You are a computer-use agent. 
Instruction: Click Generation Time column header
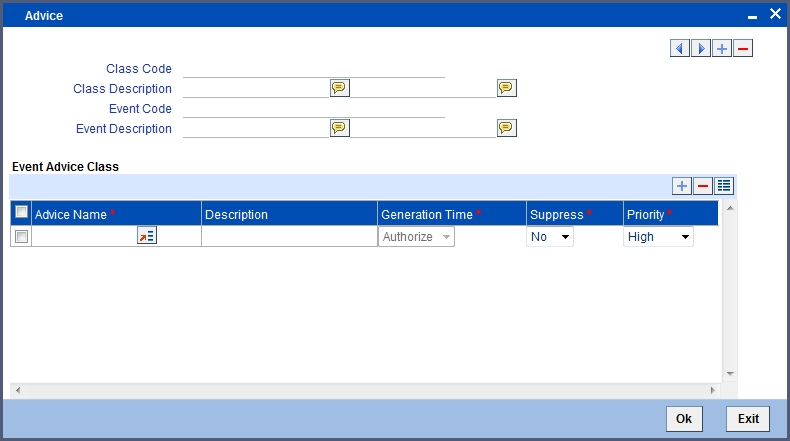[452, 214]
